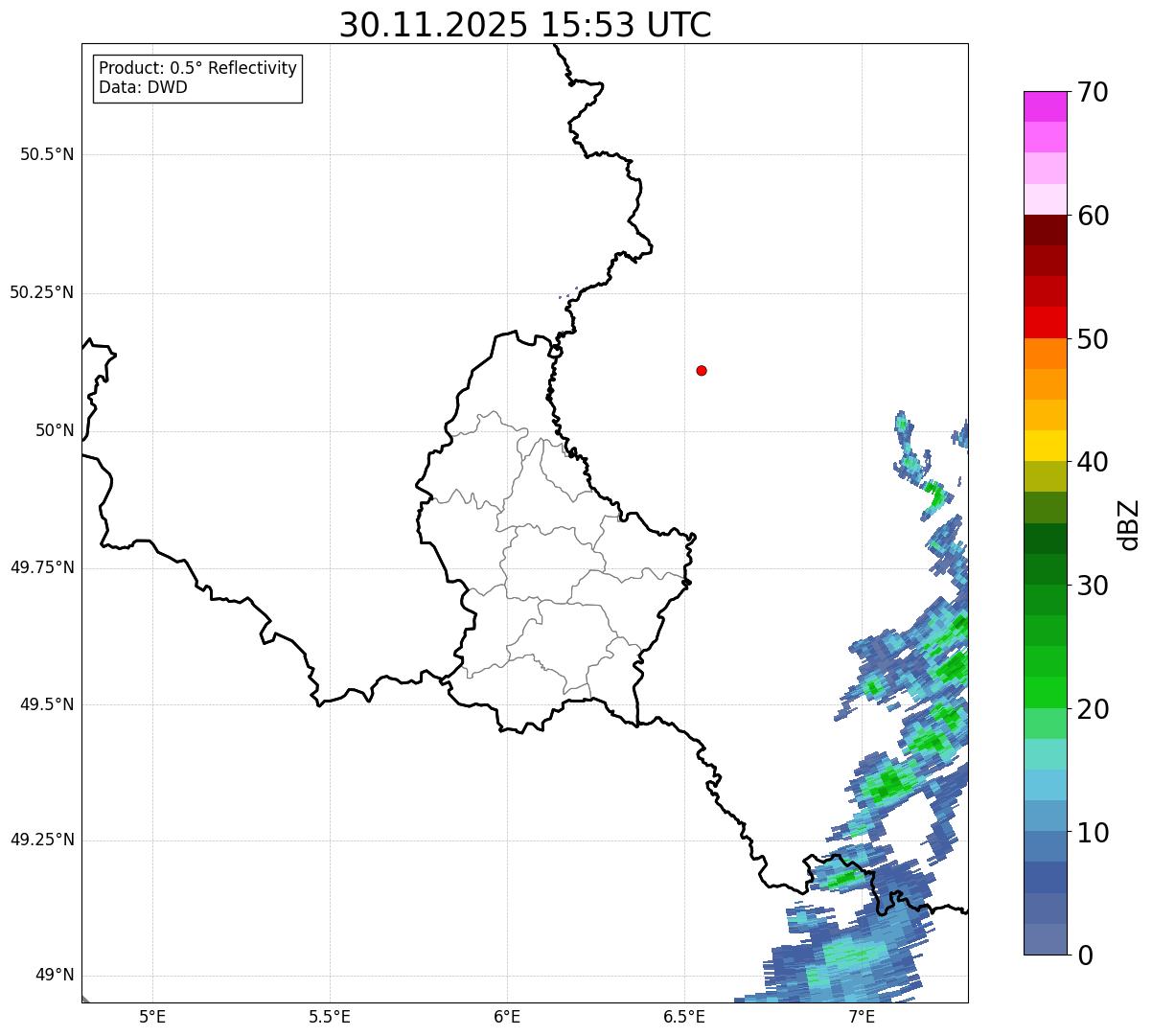Select the Data: DWD label

pyautogui.click(x=143, y=88)
